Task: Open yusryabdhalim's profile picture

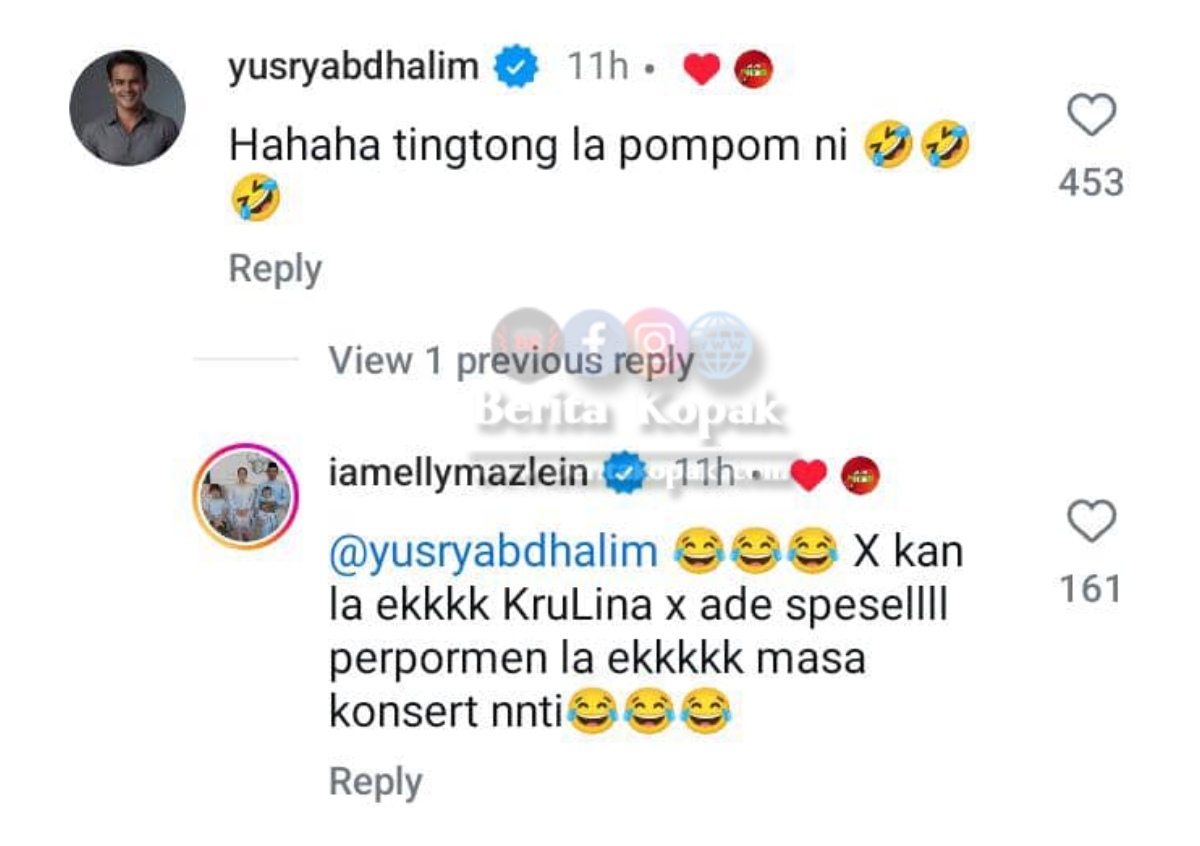Action: point(127,107)
